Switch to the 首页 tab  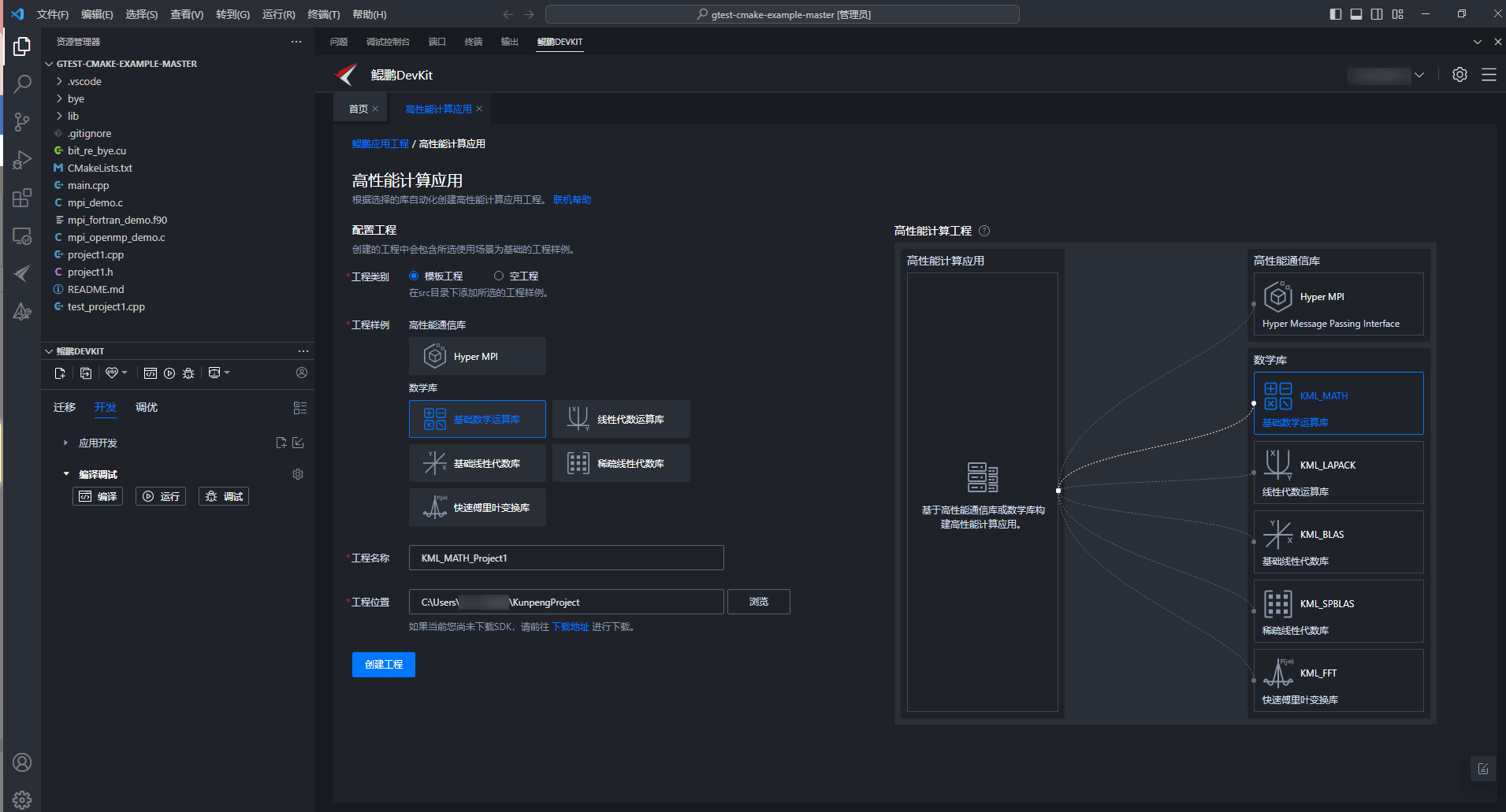coord(359,109)
